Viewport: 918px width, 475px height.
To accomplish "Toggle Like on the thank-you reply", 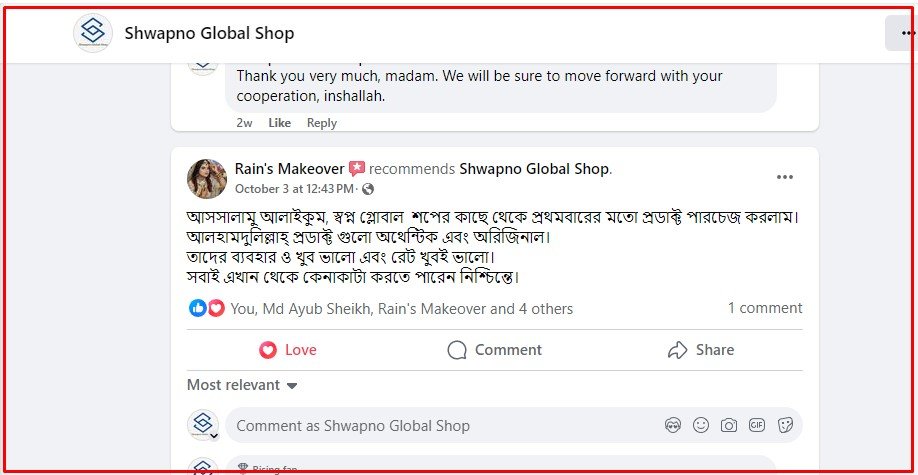I will 280,123.
